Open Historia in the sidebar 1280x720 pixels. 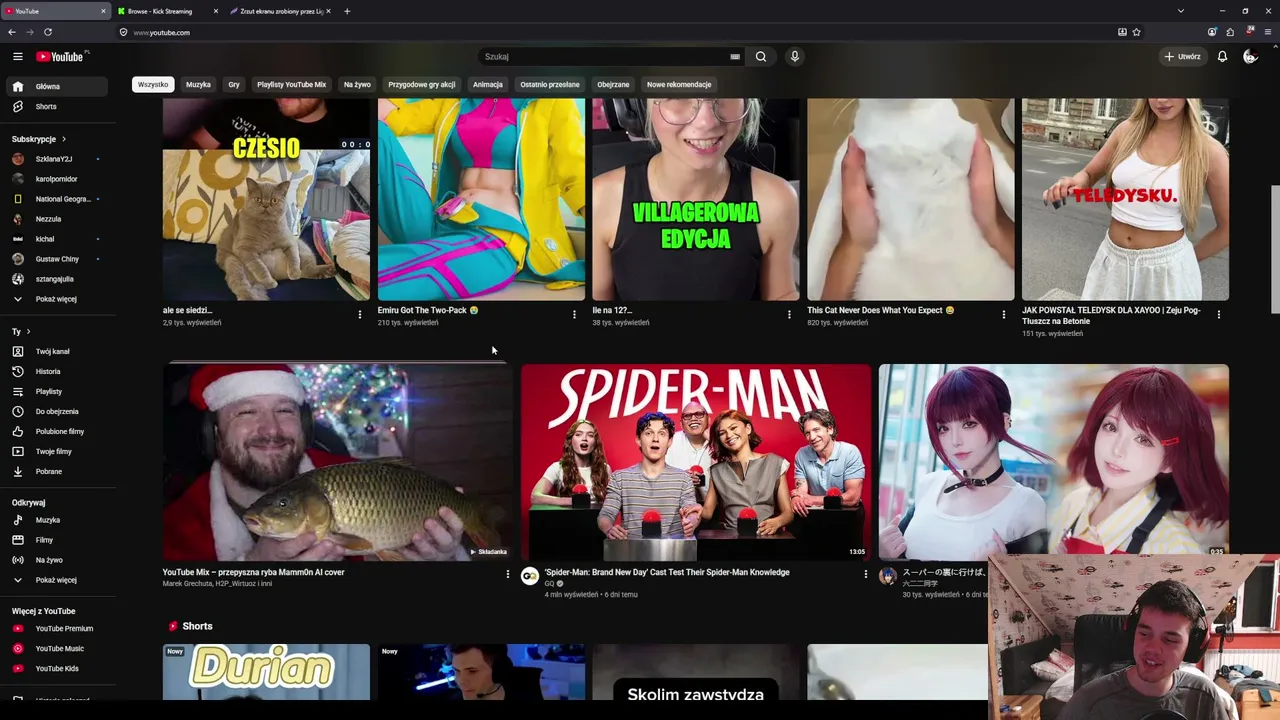(x=59, y=372)
